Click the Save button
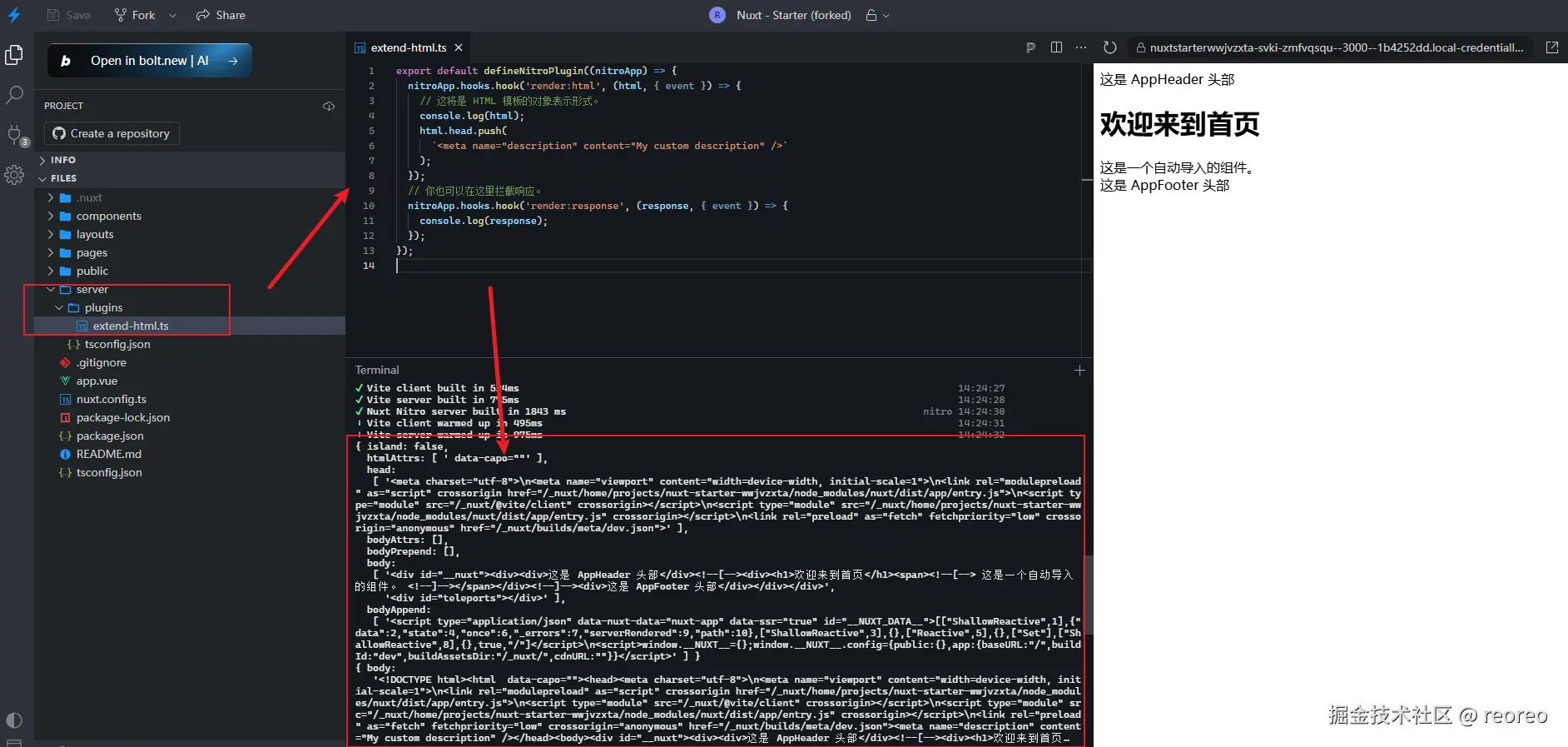 (69, 15)
